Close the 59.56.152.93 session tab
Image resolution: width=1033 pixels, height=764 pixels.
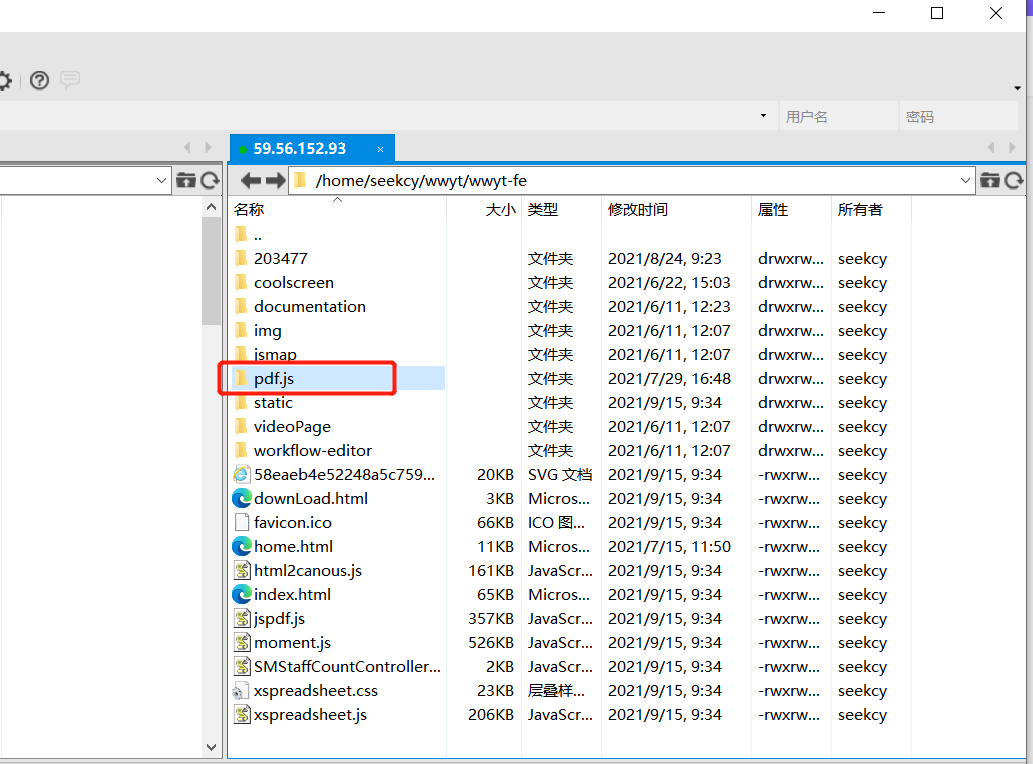[380, 150]
